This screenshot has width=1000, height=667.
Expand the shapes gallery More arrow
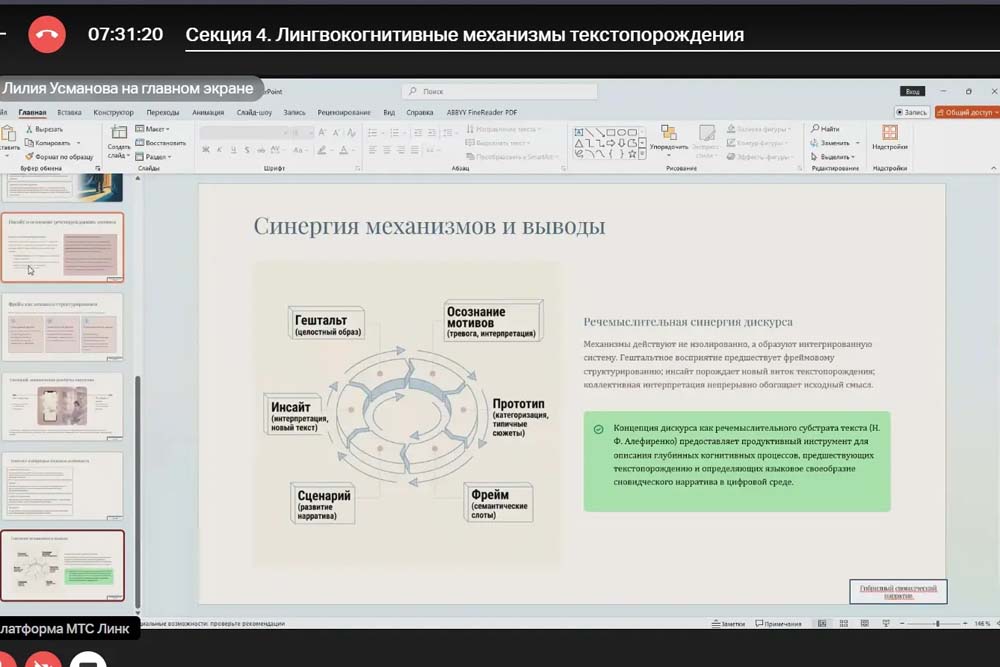(642, 154)
